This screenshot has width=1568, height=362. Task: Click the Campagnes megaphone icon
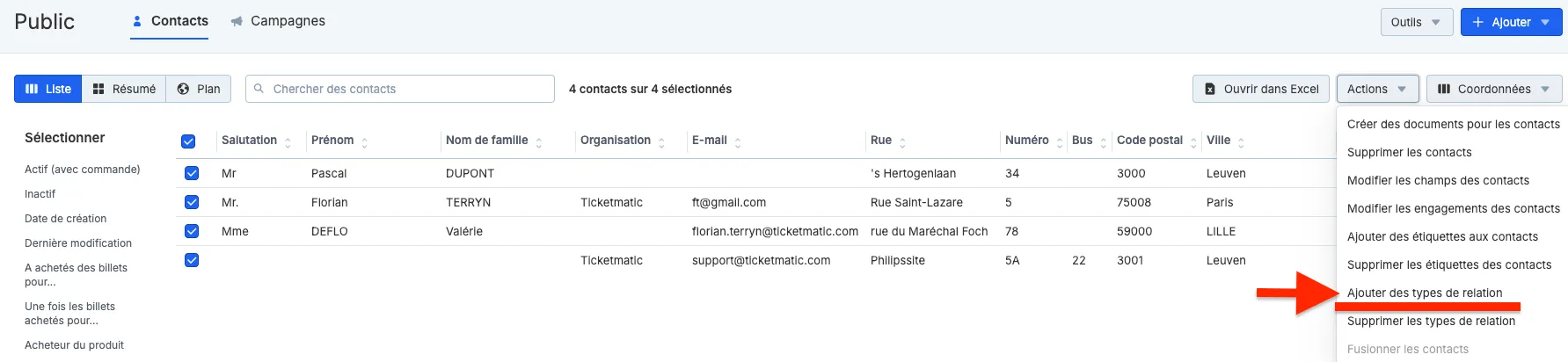coord(237,21)
